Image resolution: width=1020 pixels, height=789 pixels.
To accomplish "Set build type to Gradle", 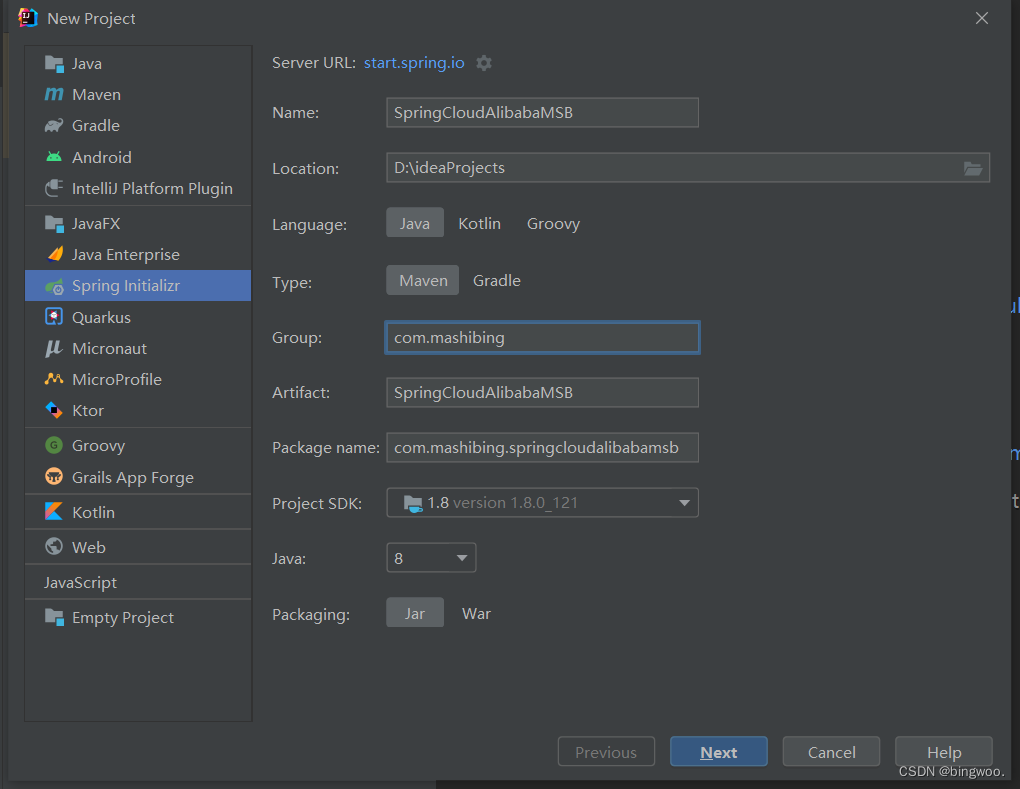I will pos(497,280).
